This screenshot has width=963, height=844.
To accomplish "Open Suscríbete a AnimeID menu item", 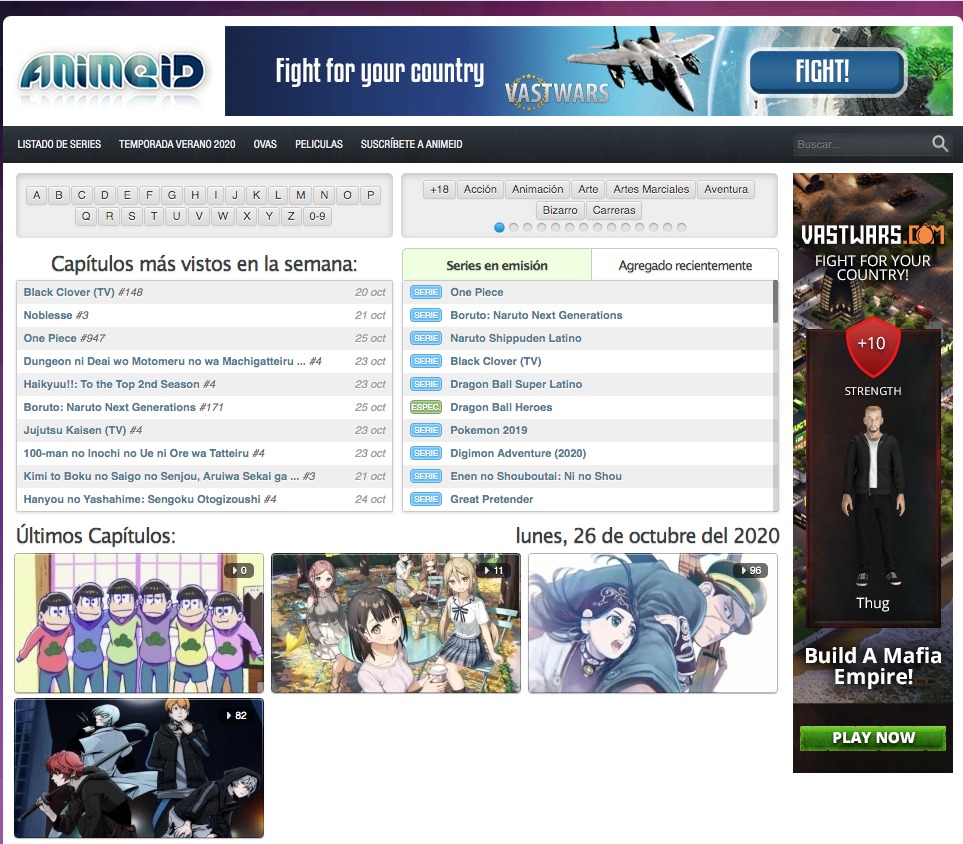I will pyautogui.click(x=411, y=144).
